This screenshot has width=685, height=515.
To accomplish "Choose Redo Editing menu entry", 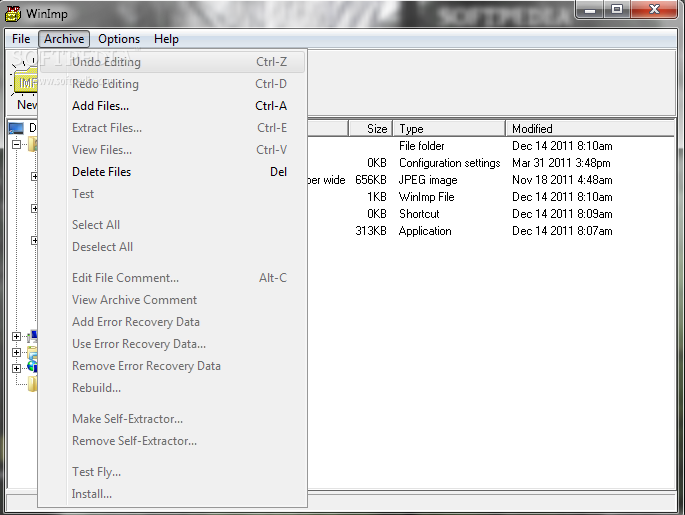I will pyautogui.click(x=172, y=84).
